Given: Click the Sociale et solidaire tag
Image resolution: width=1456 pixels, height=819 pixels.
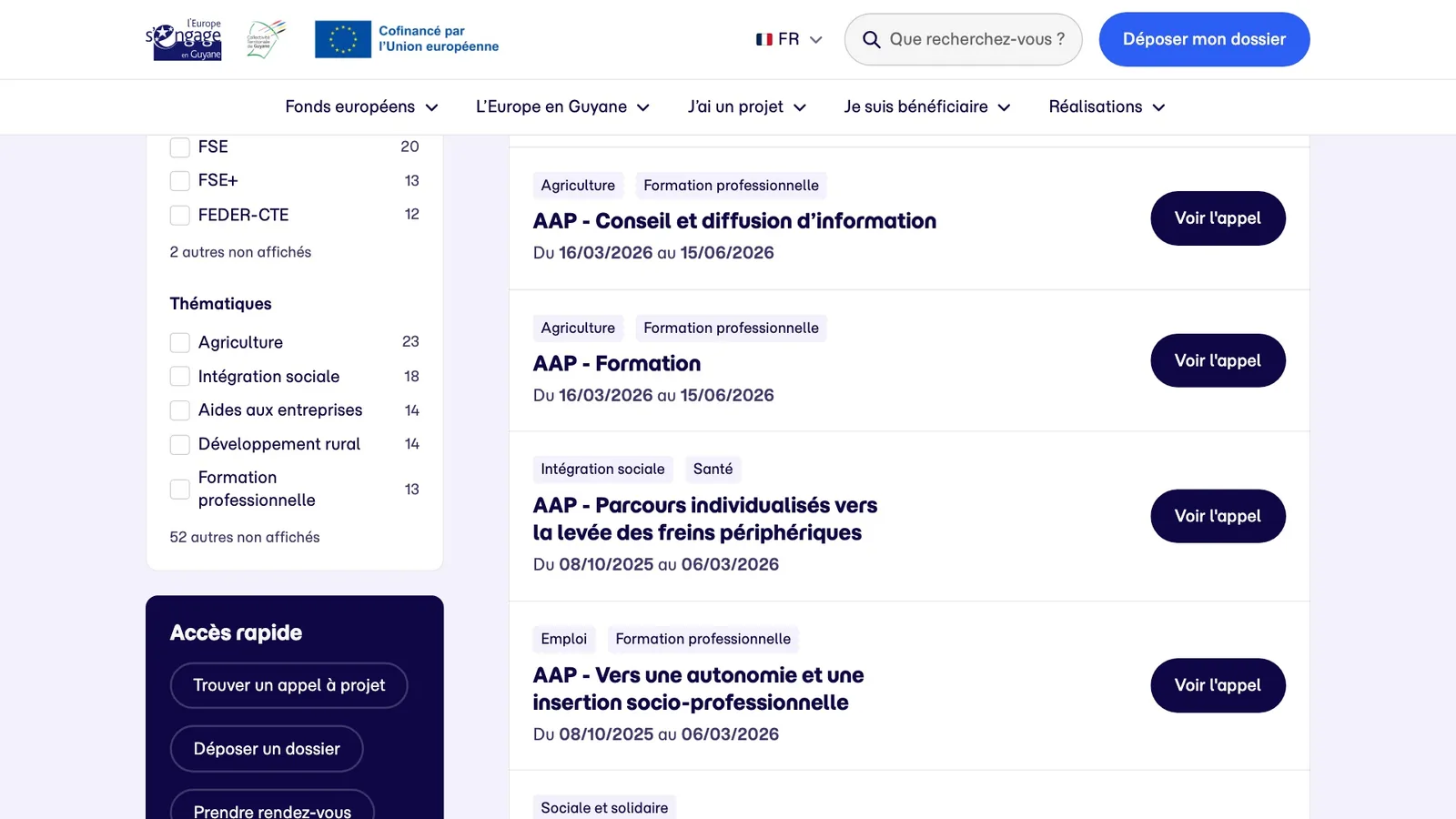Looking at the screenshot, I should (x=604, y=807).
